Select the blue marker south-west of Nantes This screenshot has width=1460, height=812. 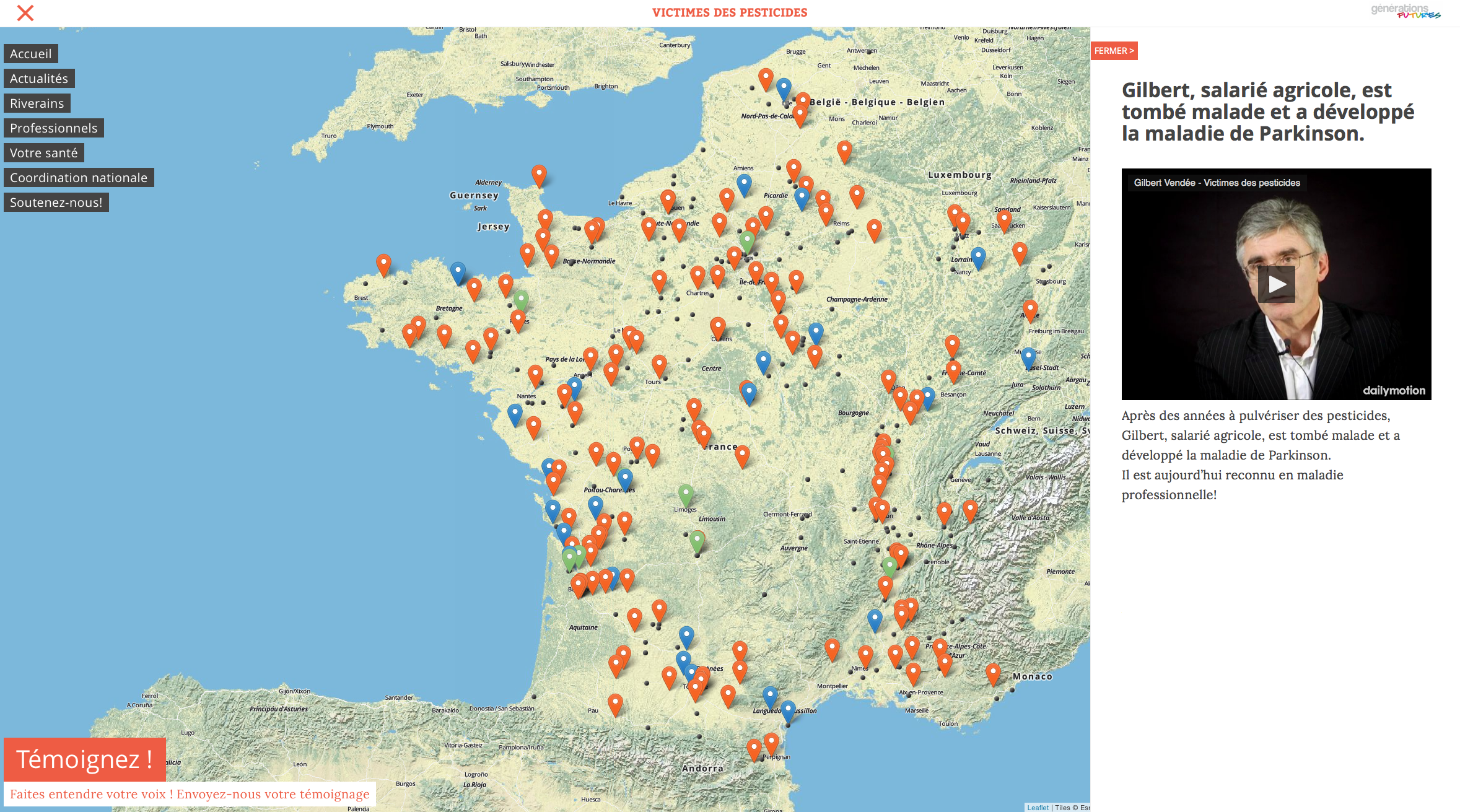pyautogui.click(x=515, y=415)
